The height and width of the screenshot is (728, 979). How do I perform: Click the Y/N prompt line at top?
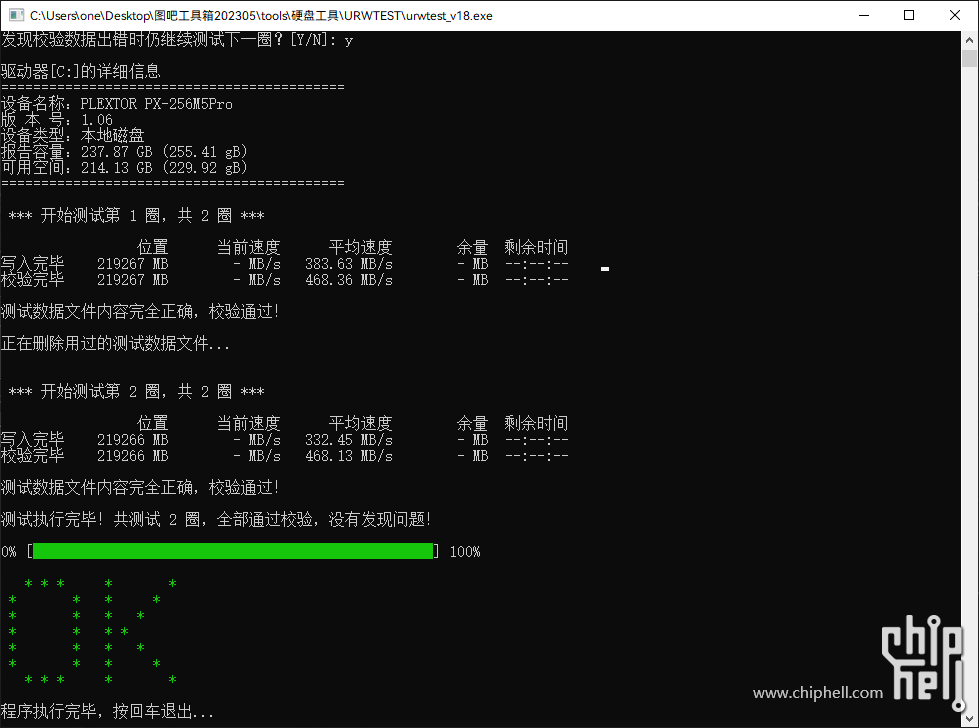point(177,40)
